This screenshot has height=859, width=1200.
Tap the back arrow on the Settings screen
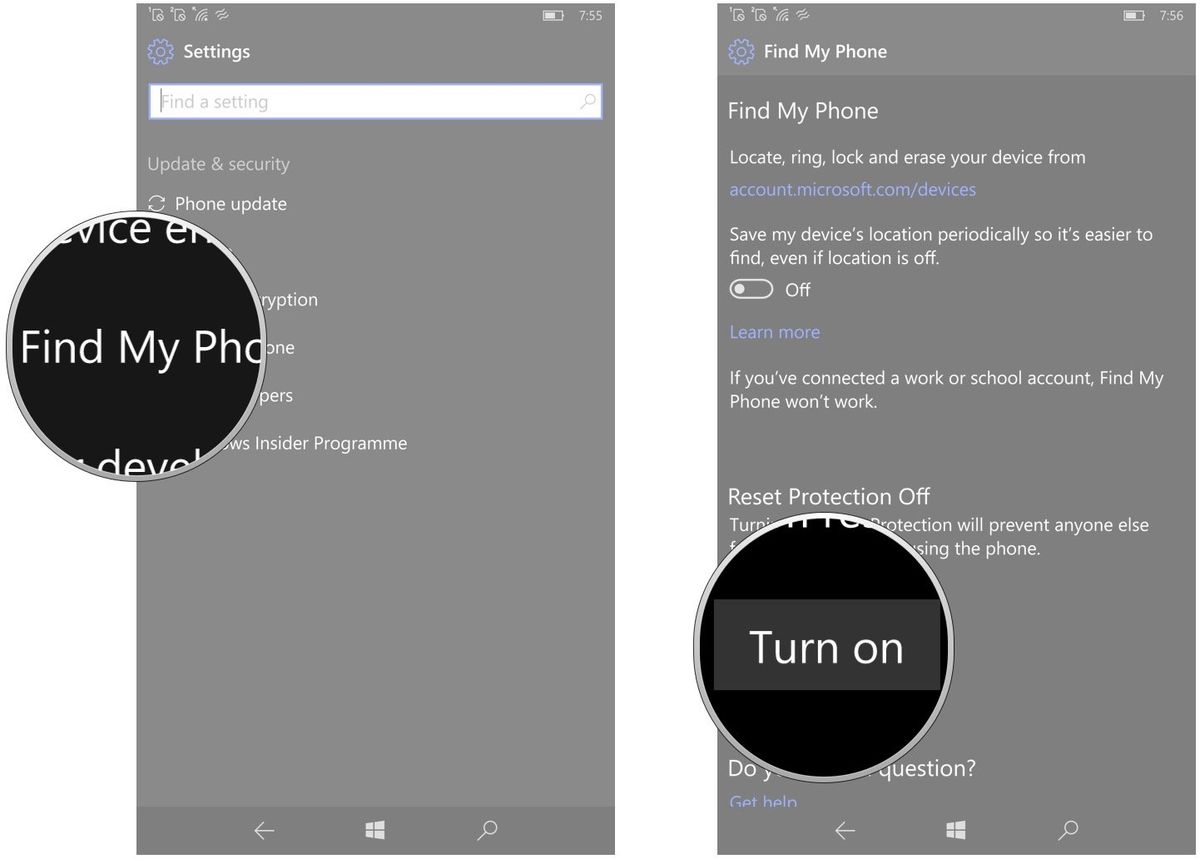[x=263, y=830]
